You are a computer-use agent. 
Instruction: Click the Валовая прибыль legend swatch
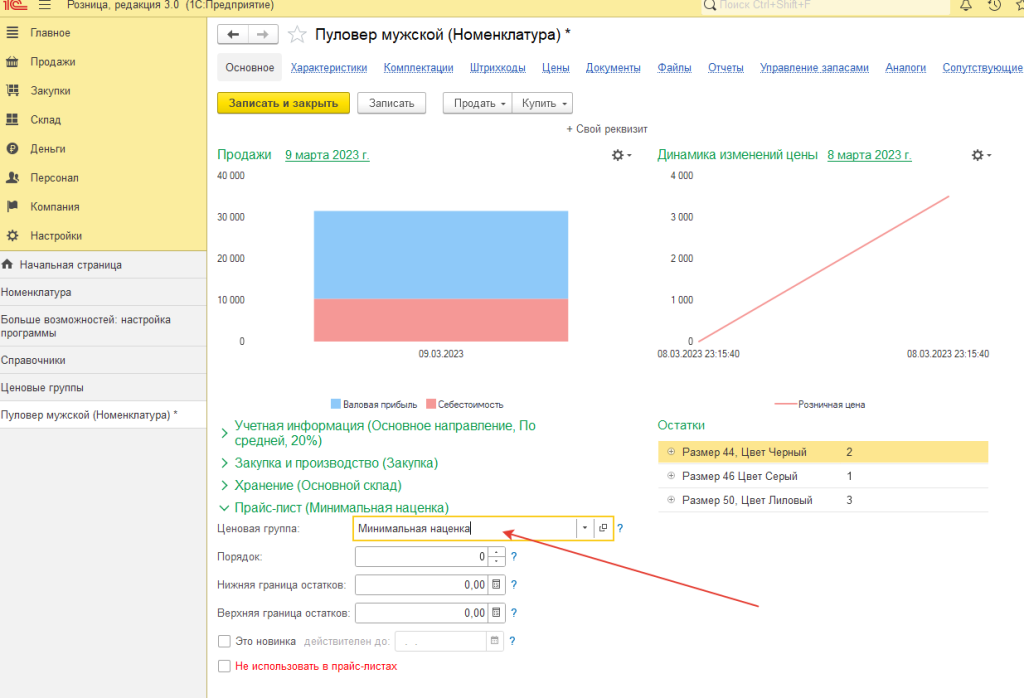pos(336,404)
